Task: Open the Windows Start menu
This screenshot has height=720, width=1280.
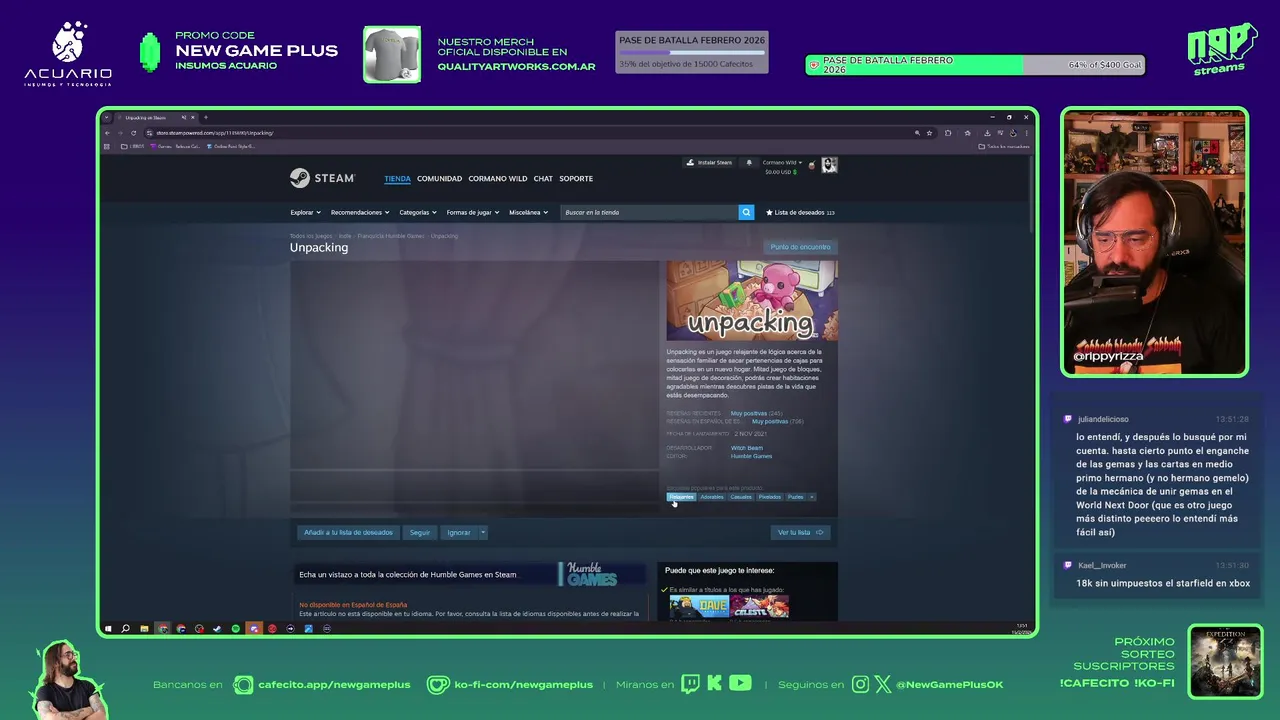Action: tap(107, 629)
